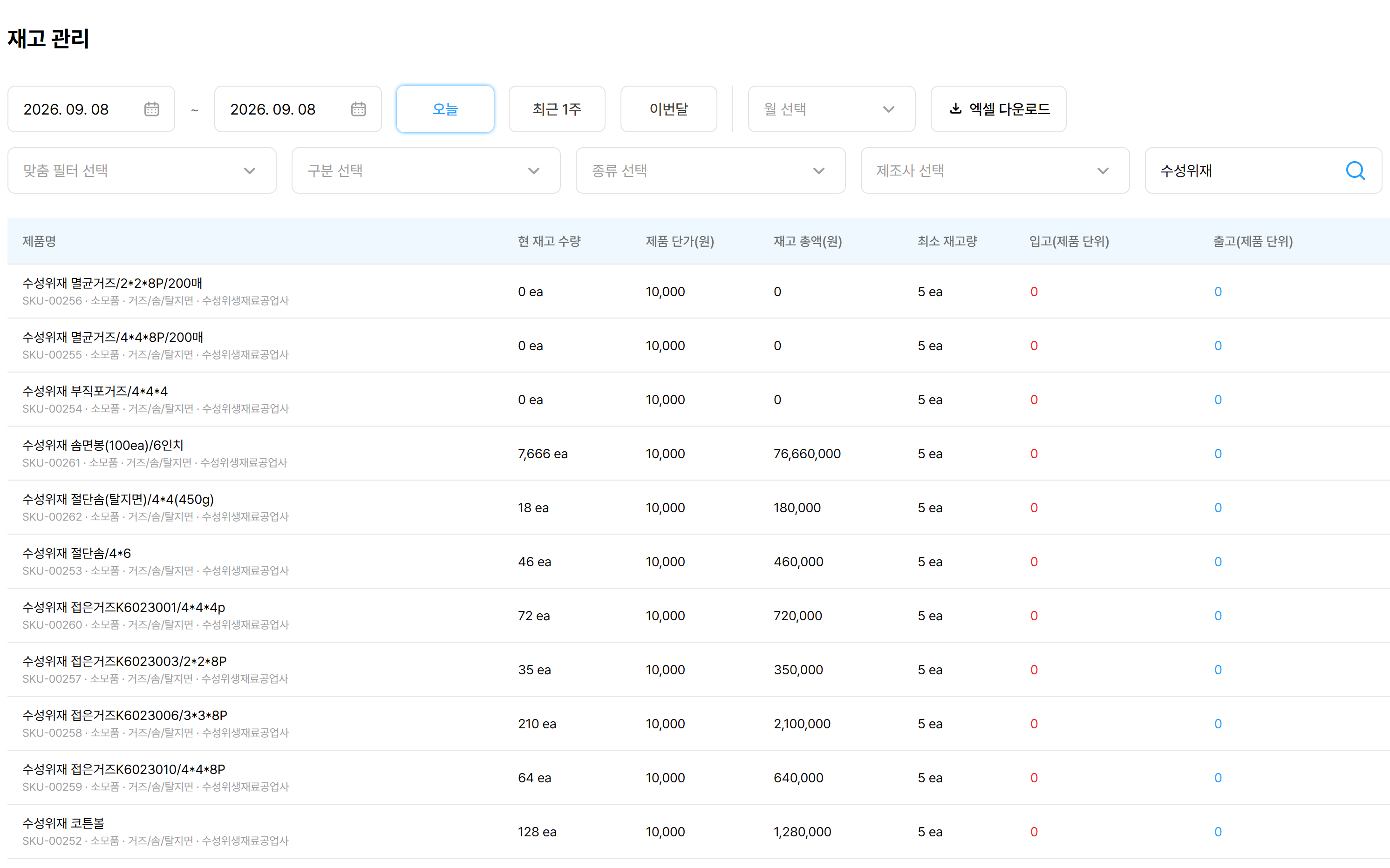Click blue 출고 value for 수성위재 절단솜/4*6

pos(1218,562)
